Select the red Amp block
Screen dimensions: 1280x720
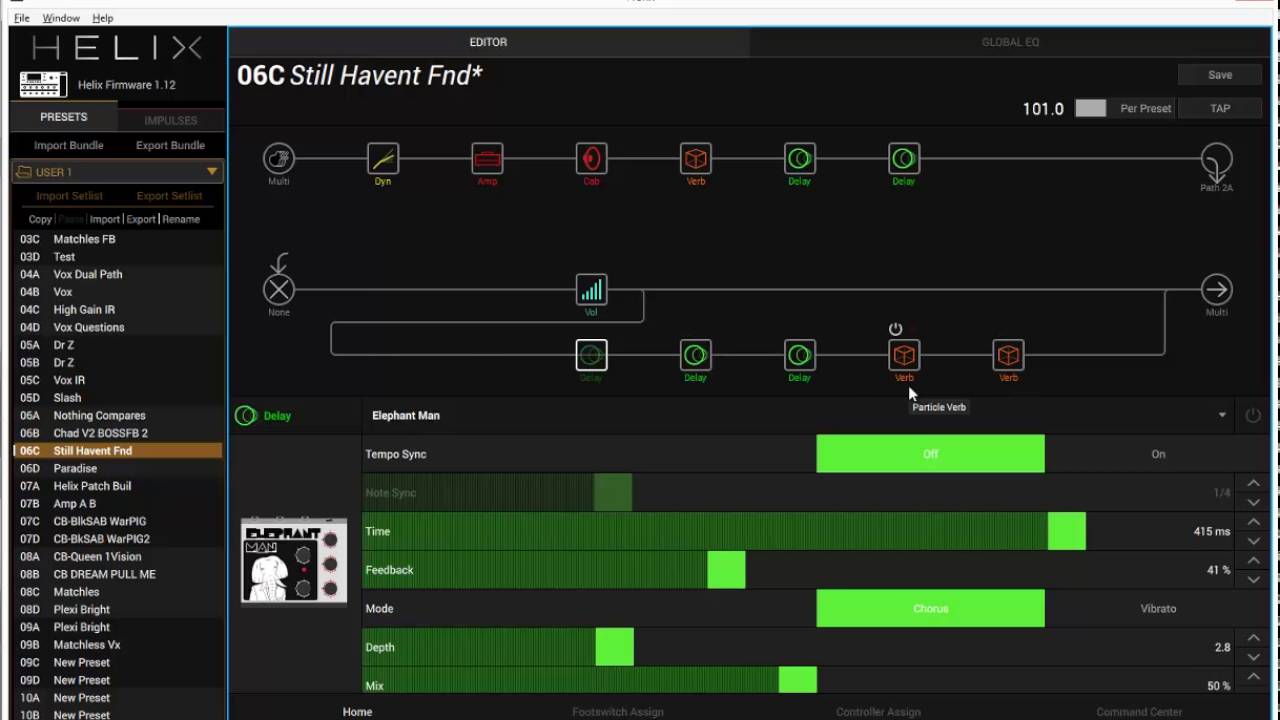point(487,158)
